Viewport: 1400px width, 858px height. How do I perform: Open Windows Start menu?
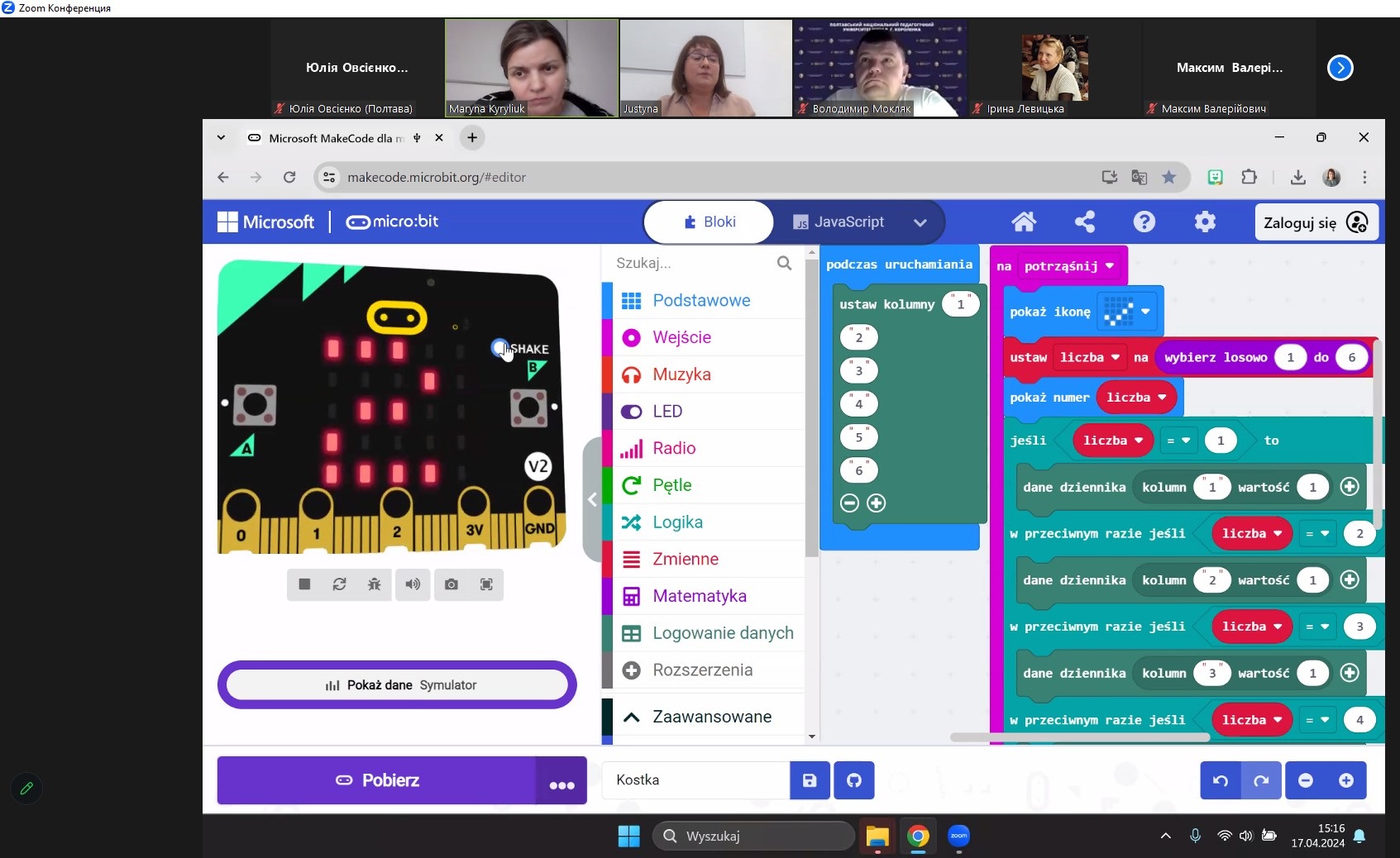tap(628, 837)
